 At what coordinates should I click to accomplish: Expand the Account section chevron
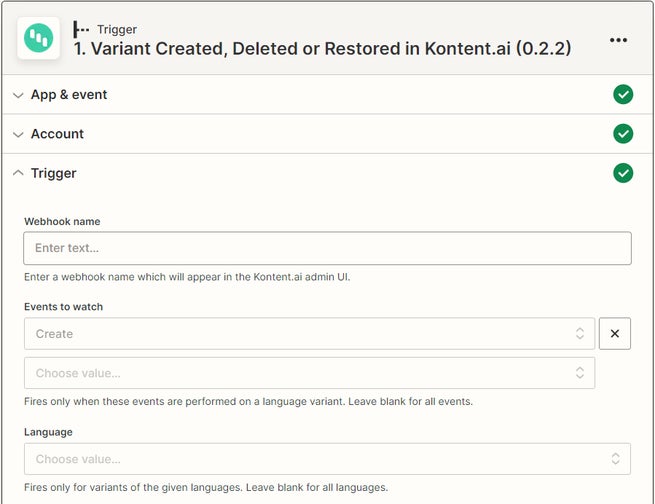pos(18,134)
